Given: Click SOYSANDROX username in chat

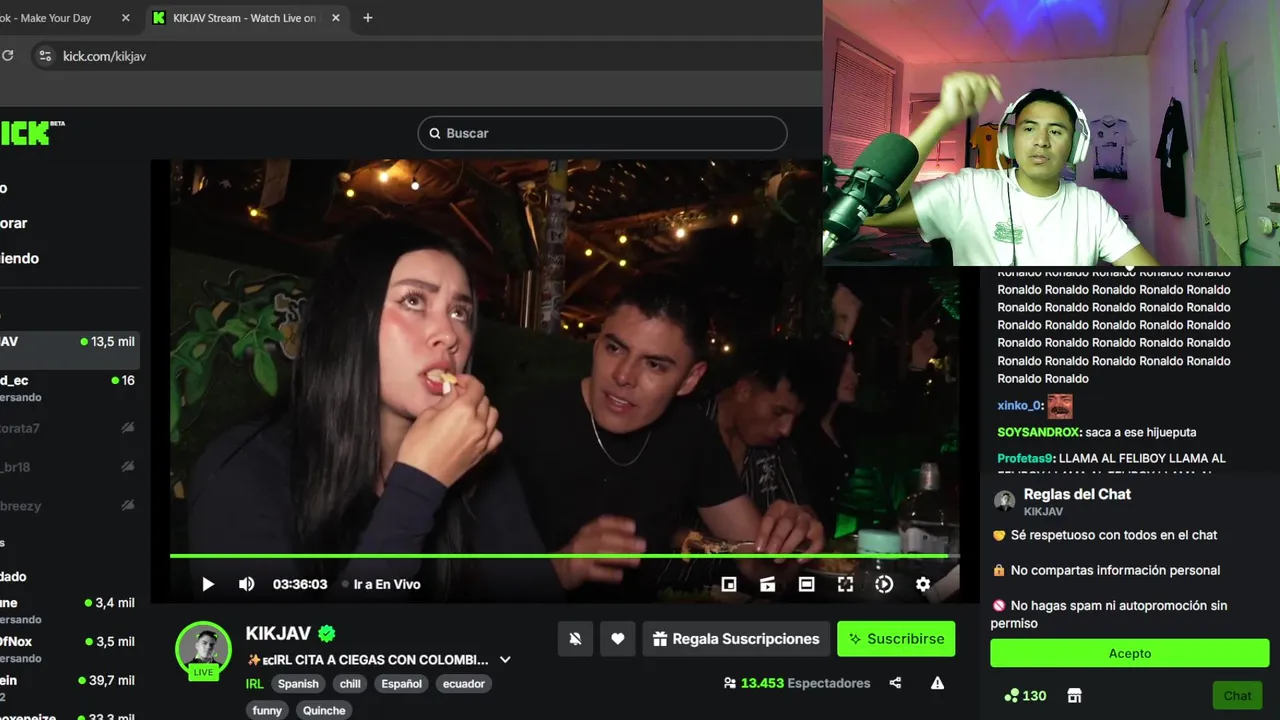Looking at the screenshot, I should point(1039,432).
